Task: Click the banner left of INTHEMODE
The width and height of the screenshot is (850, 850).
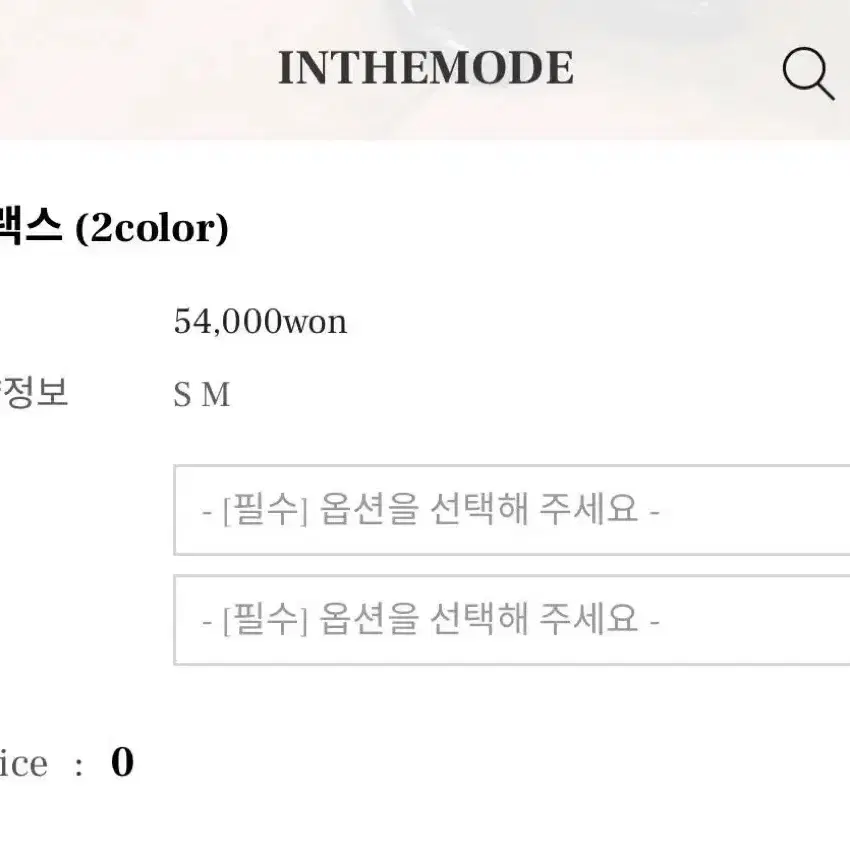Action: pyautogui.click(x=138, y=69)
